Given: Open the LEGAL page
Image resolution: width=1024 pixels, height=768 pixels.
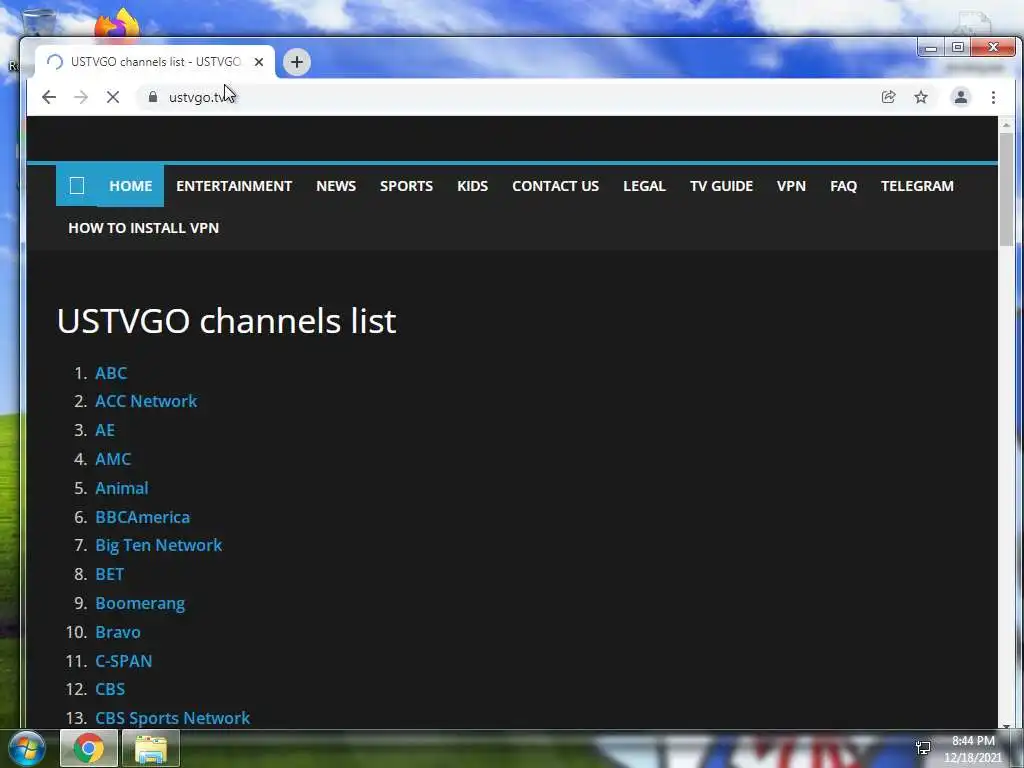Looking at the screenshot, I should [x=644, y=185].
